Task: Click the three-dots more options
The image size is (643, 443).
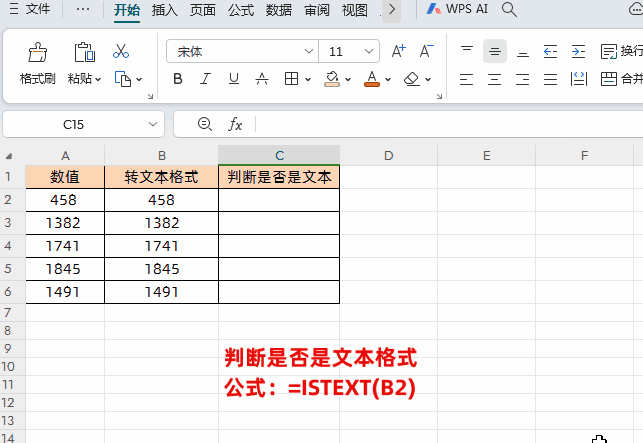Action: [83, 9]
